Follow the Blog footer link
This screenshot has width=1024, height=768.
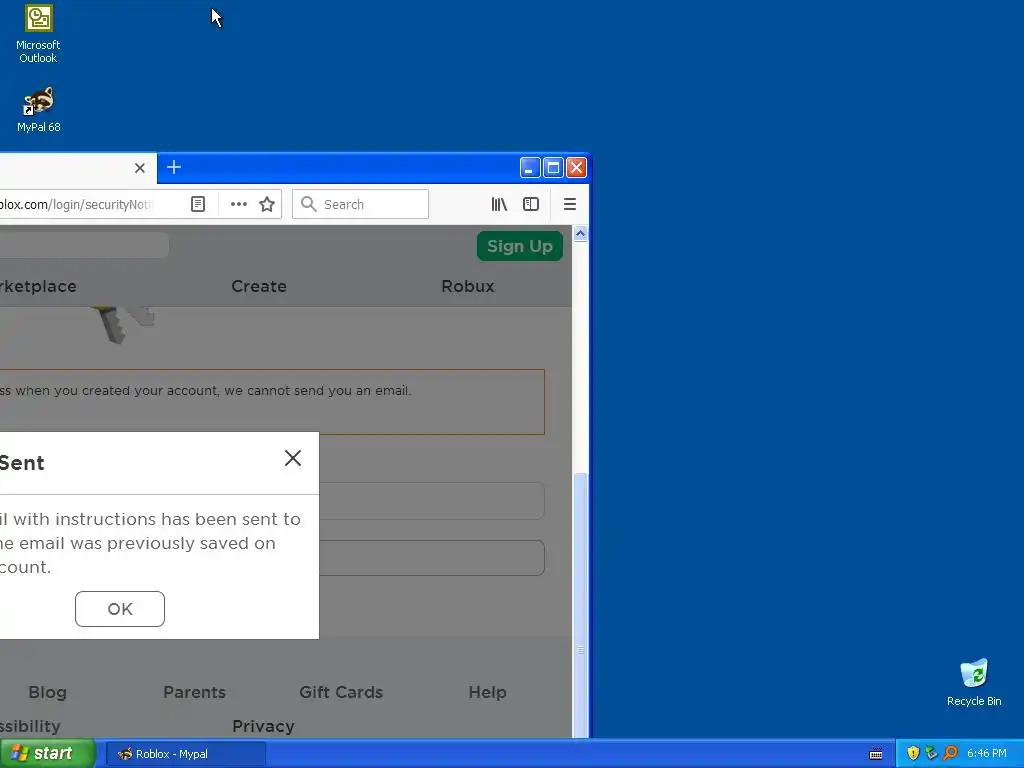48,692
